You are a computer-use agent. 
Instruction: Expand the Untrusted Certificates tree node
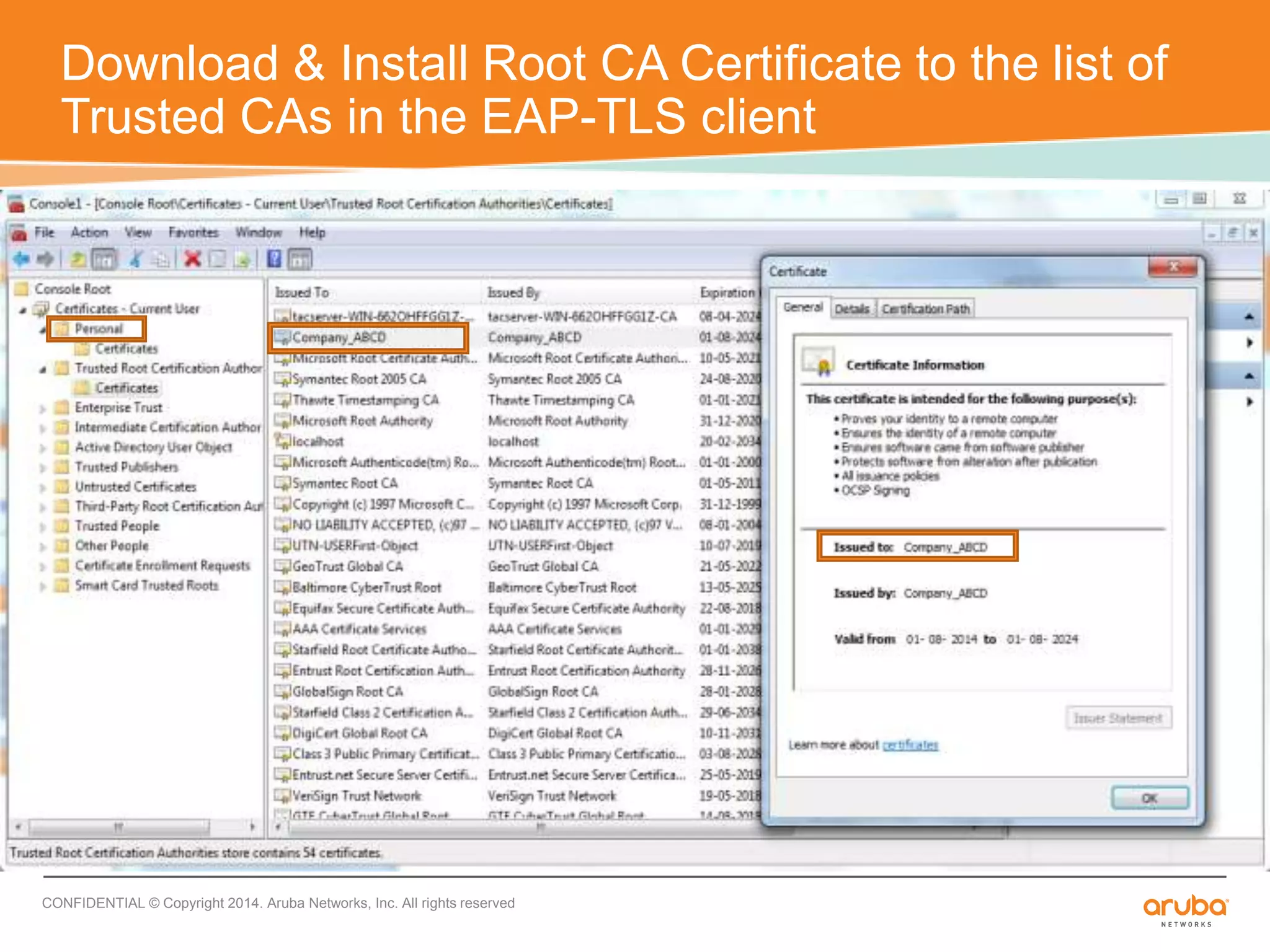[43, 488]
